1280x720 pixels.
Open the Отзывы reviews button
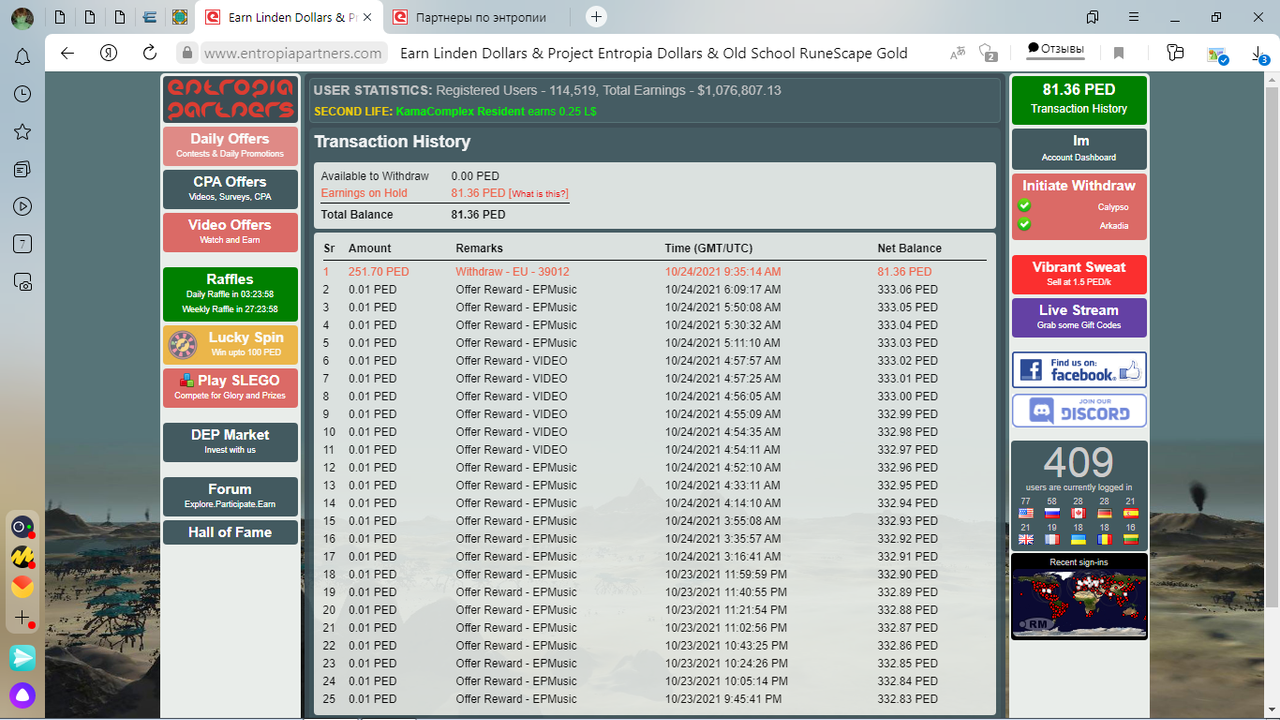(1055, 49)
